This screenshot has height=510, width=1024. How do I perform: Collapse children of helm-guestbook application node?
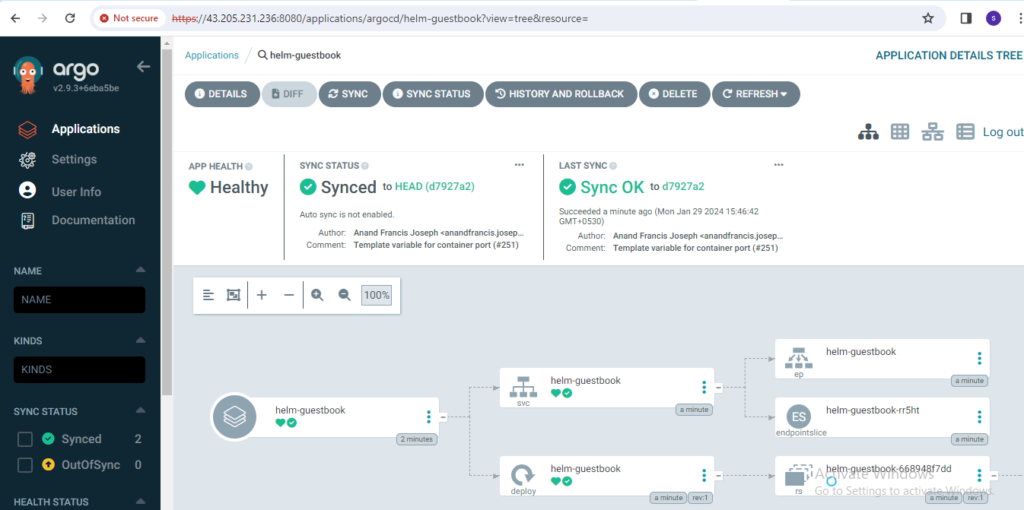[443, 417]
